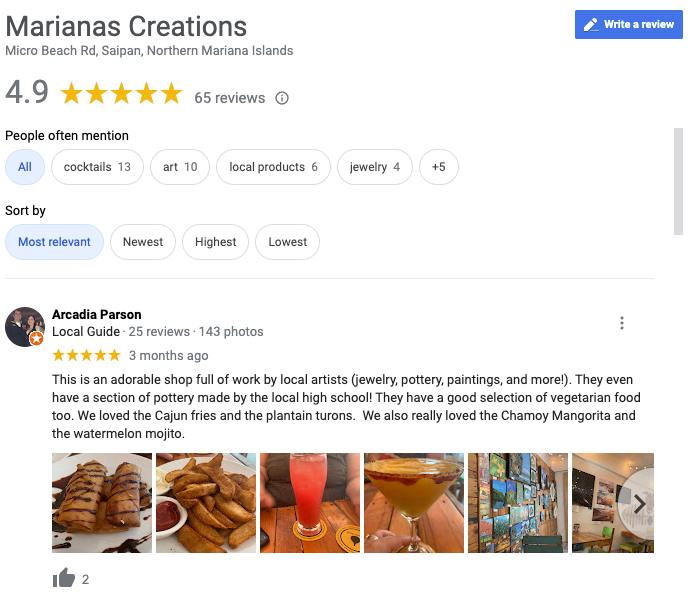Image resolution: width=690 pixels, height=603 pixels.
Task: Sort reviews by Lowest rating
Action: coord(287,242)
